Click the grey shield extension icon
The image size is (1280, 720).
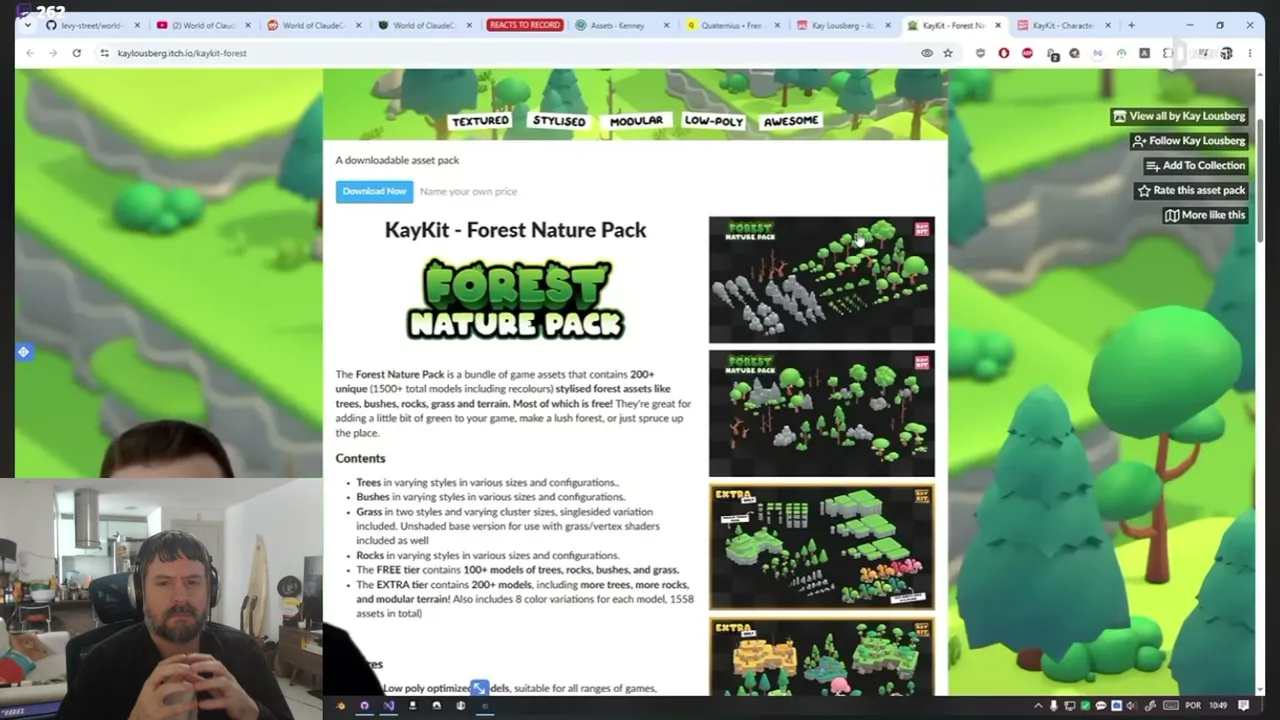click(x=980, y=53)
